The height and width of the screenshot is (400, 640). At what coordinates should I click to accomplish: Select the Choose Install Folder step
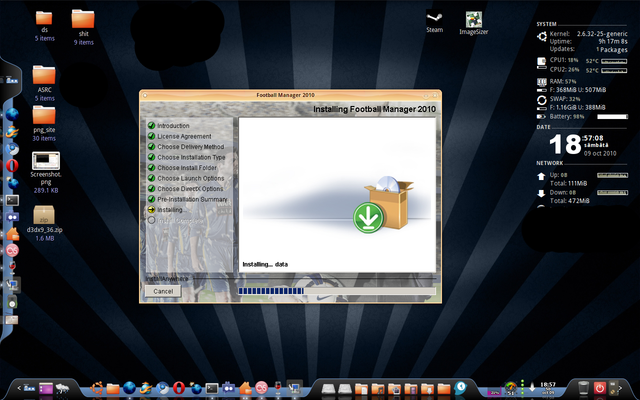click(187, 168)
